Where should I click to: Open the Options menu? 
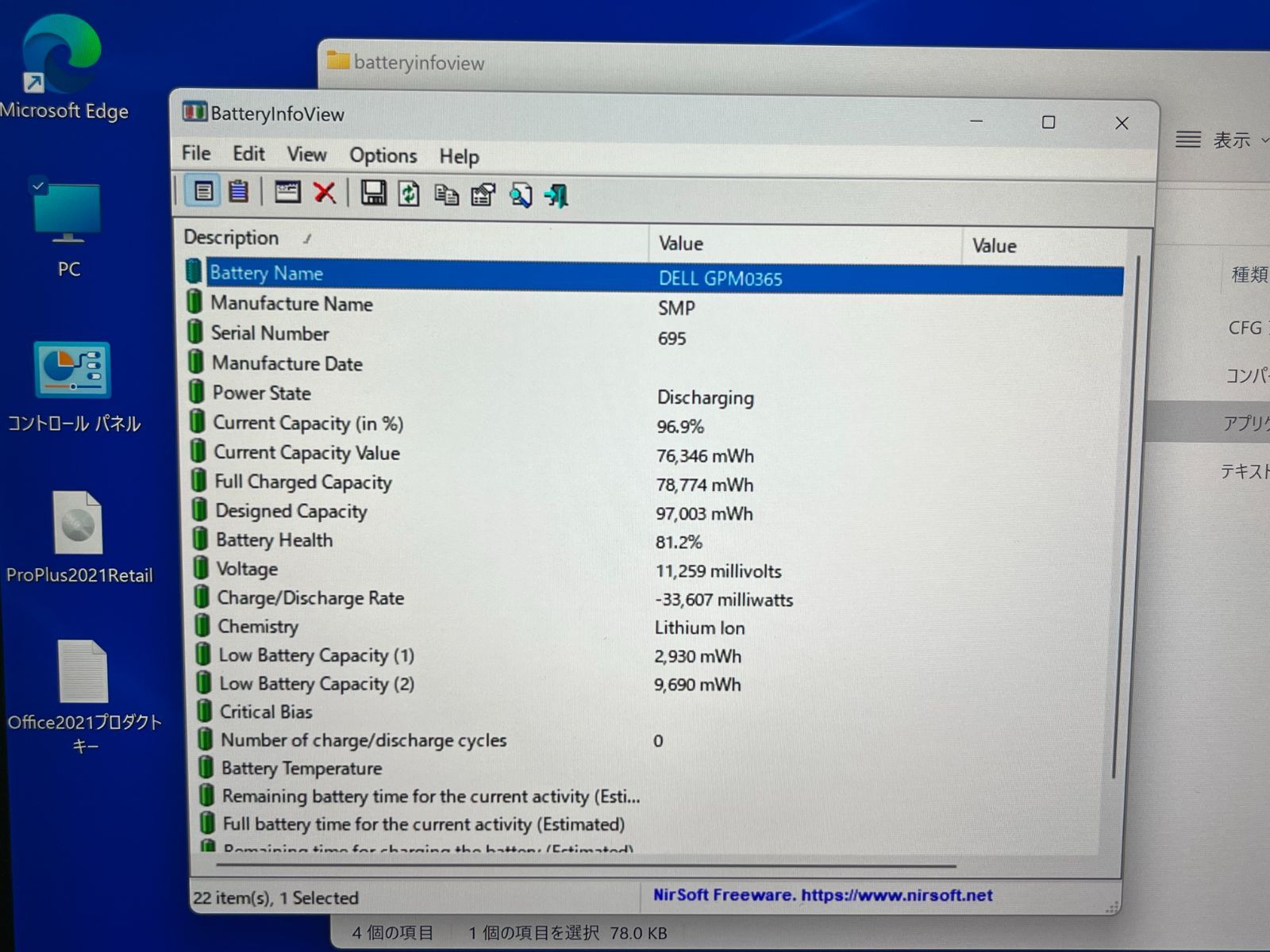[383, 155]
